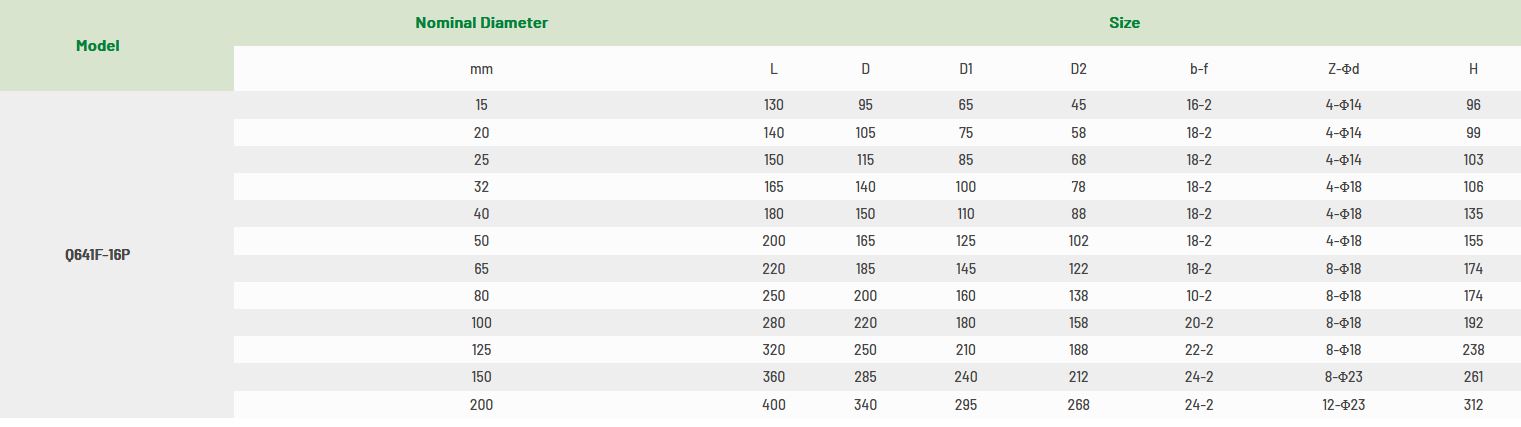Select the D2 value 268

click(1078, 405)
